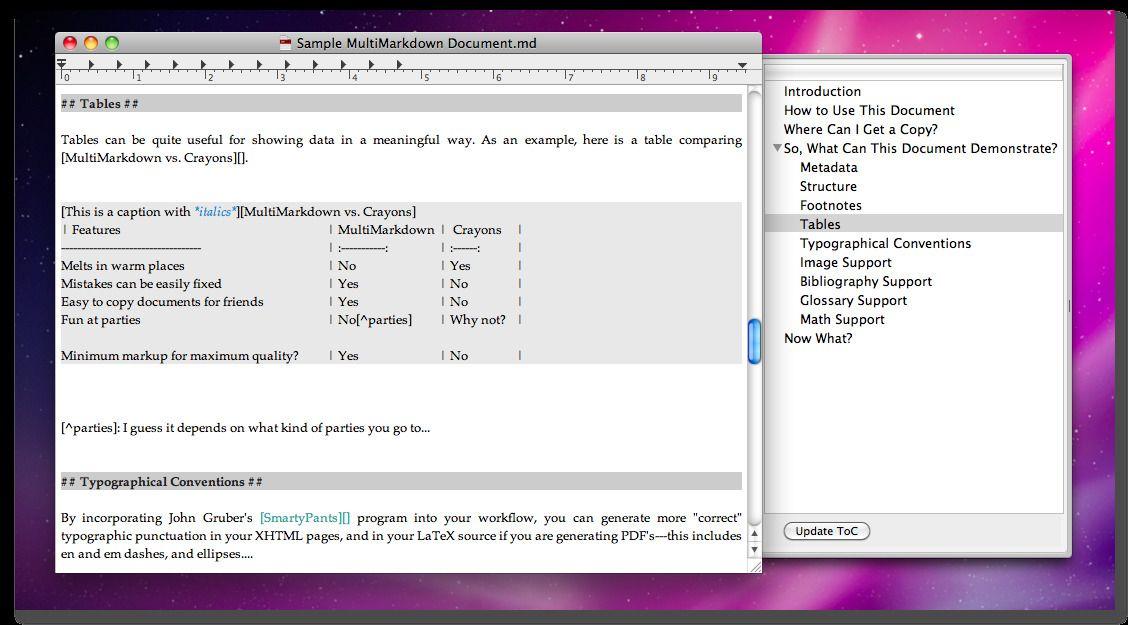
Task: Click the '[^parties]: I guess it depends' footnote line
Action: [245, 428]
